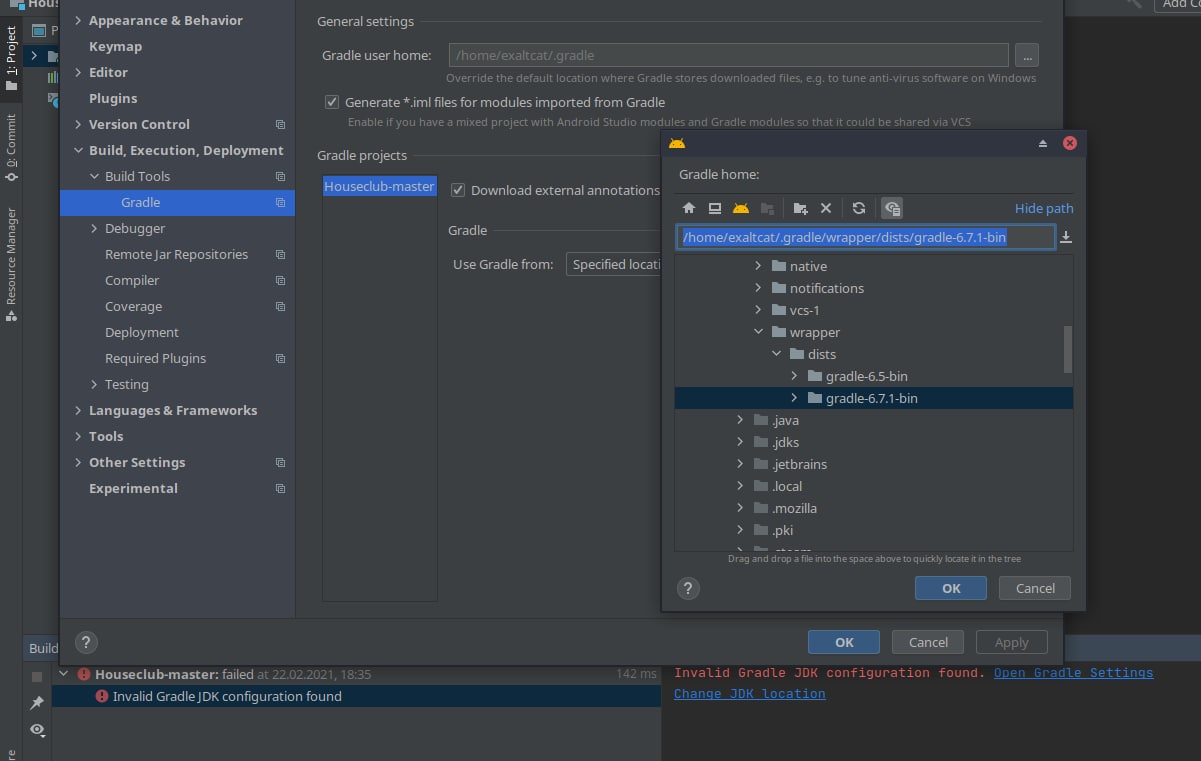Click the Gradle home path input field
Screen dimensions: 1201x761
point(865,237)
